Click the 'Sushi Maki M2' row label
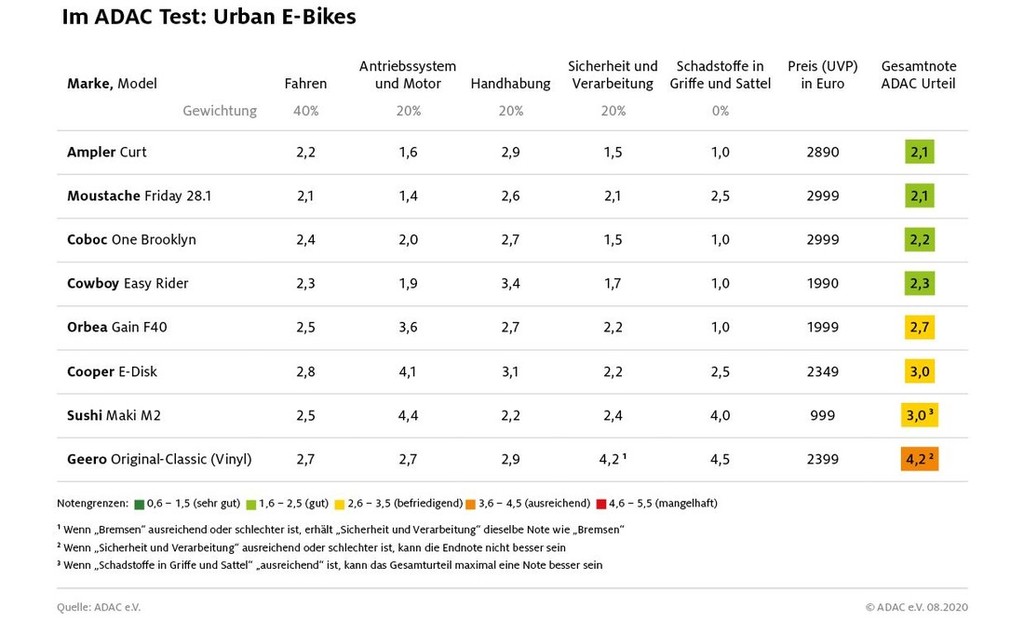The width and height of the screenshot is (1024, 620). click(x=116, y=415)
